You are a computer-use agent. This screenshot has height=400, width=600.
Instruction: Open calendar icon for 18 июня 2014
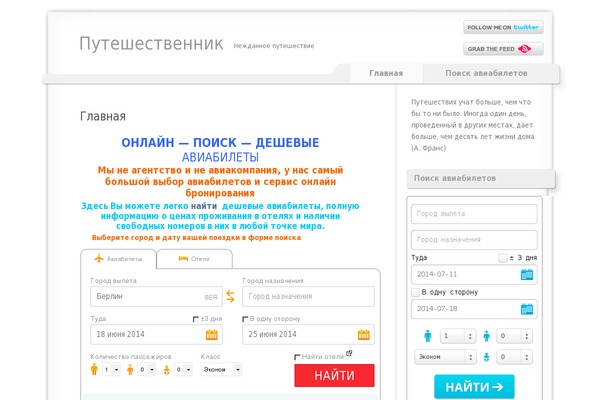[x=212, y=335]
